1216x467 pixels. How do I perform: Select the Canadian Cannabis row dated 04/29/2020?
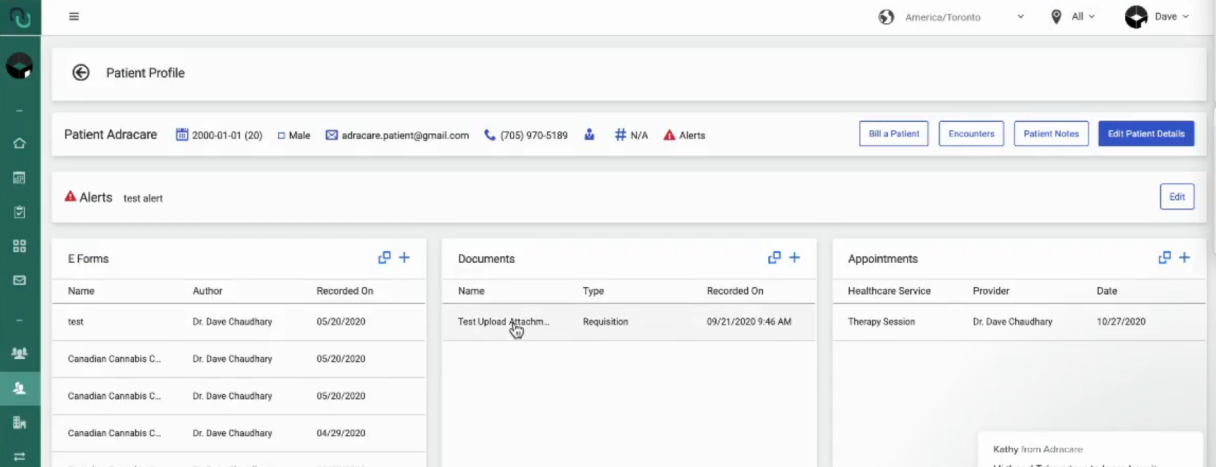[x=239, y=433]
